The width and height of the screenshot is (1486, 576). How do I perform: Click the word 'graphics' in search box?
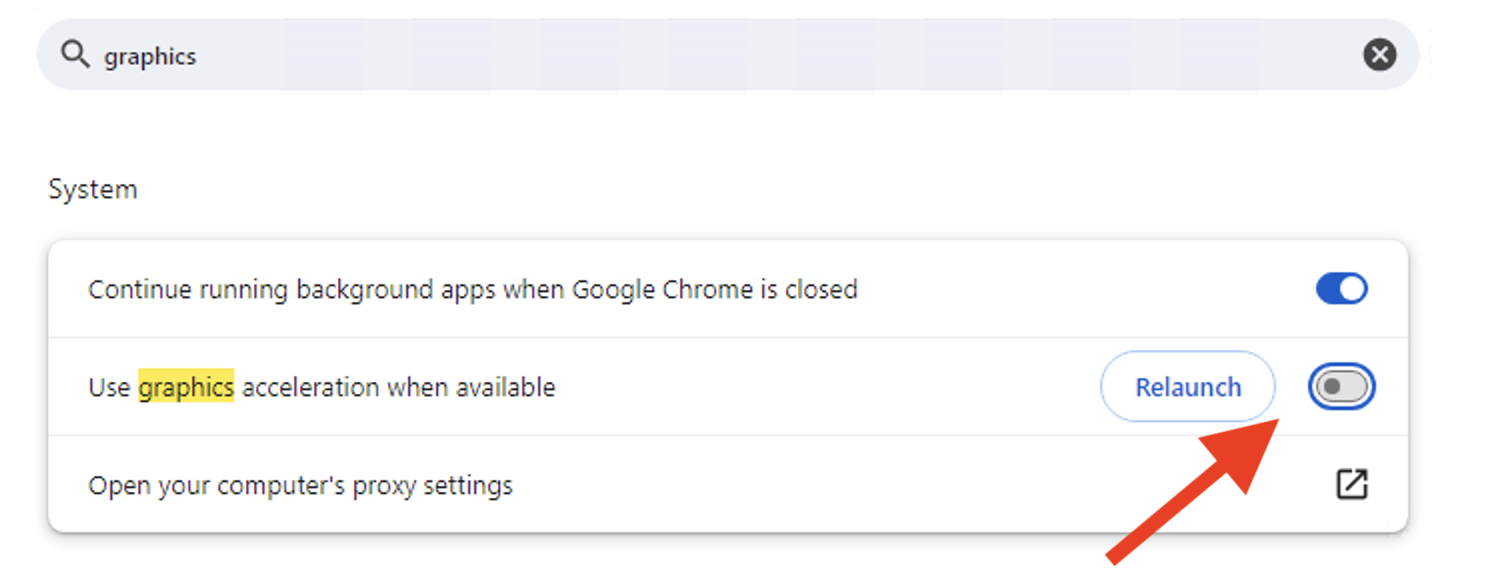point(150,56)
